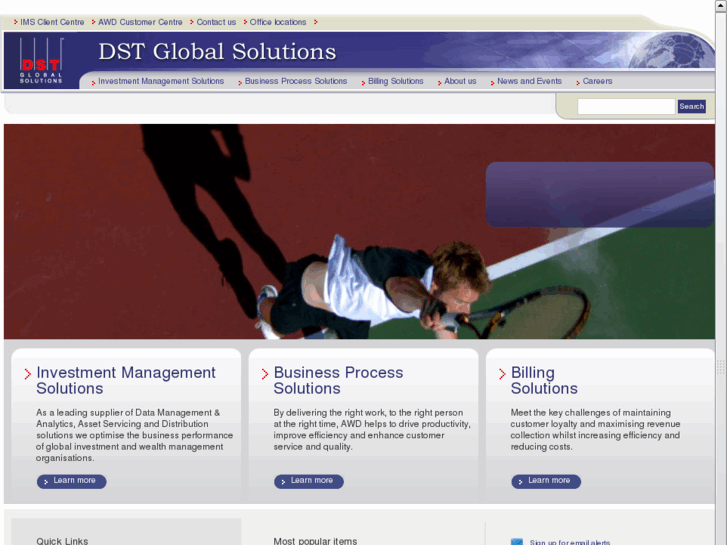
Task: Click the Most popular items heading
Action: [x=315, y=541]
